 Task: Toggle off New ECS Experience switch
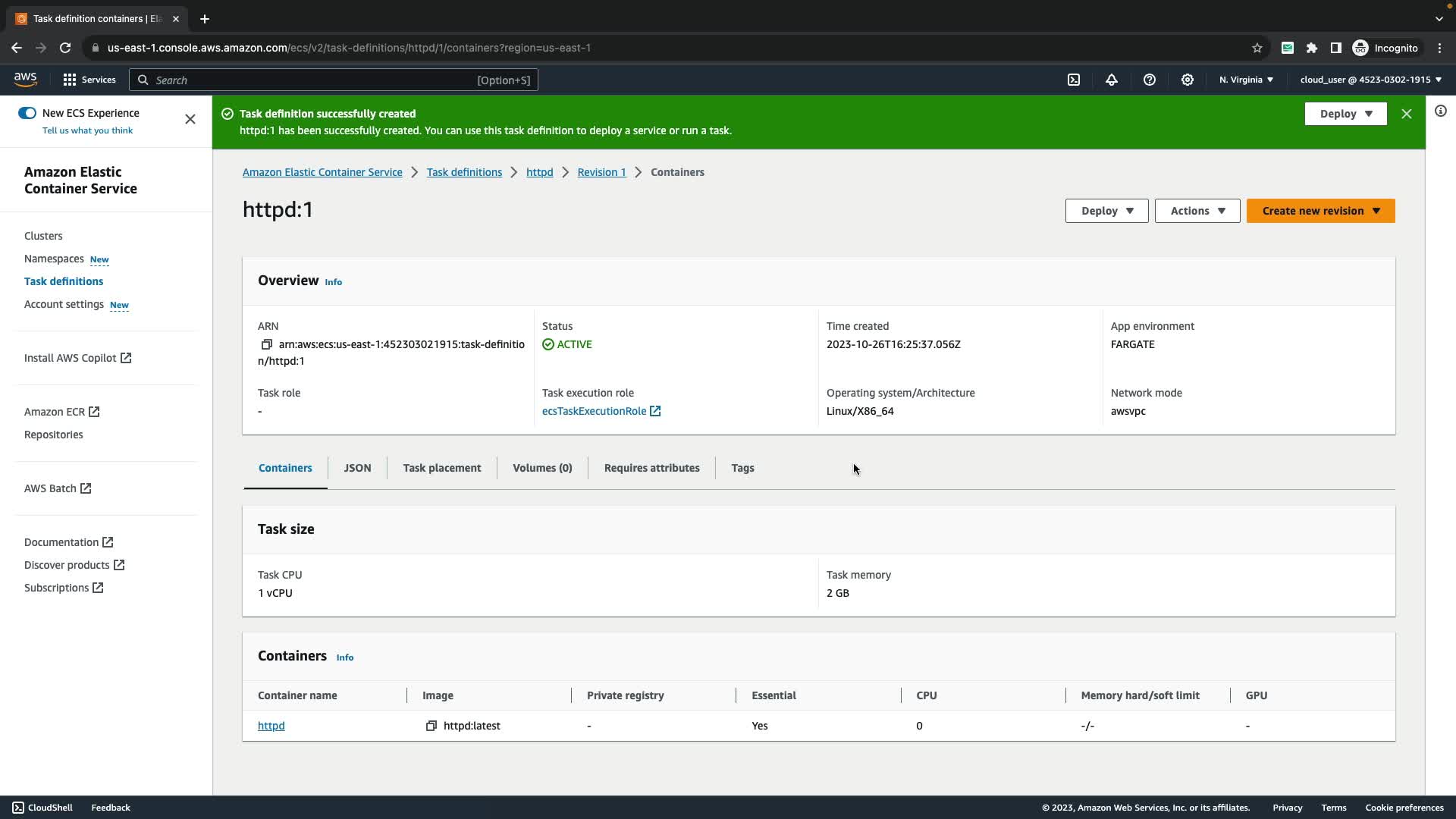(x=27, y=113)
